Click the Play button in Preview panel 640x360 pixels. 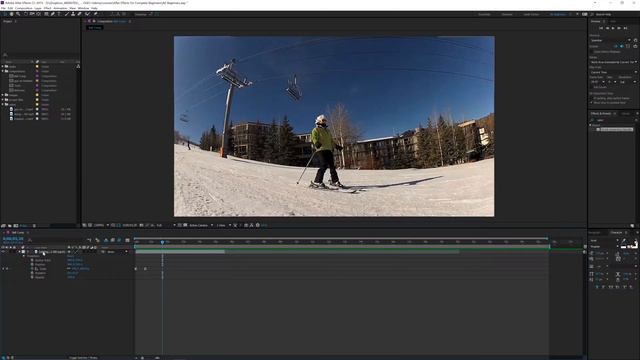[613, 28]
